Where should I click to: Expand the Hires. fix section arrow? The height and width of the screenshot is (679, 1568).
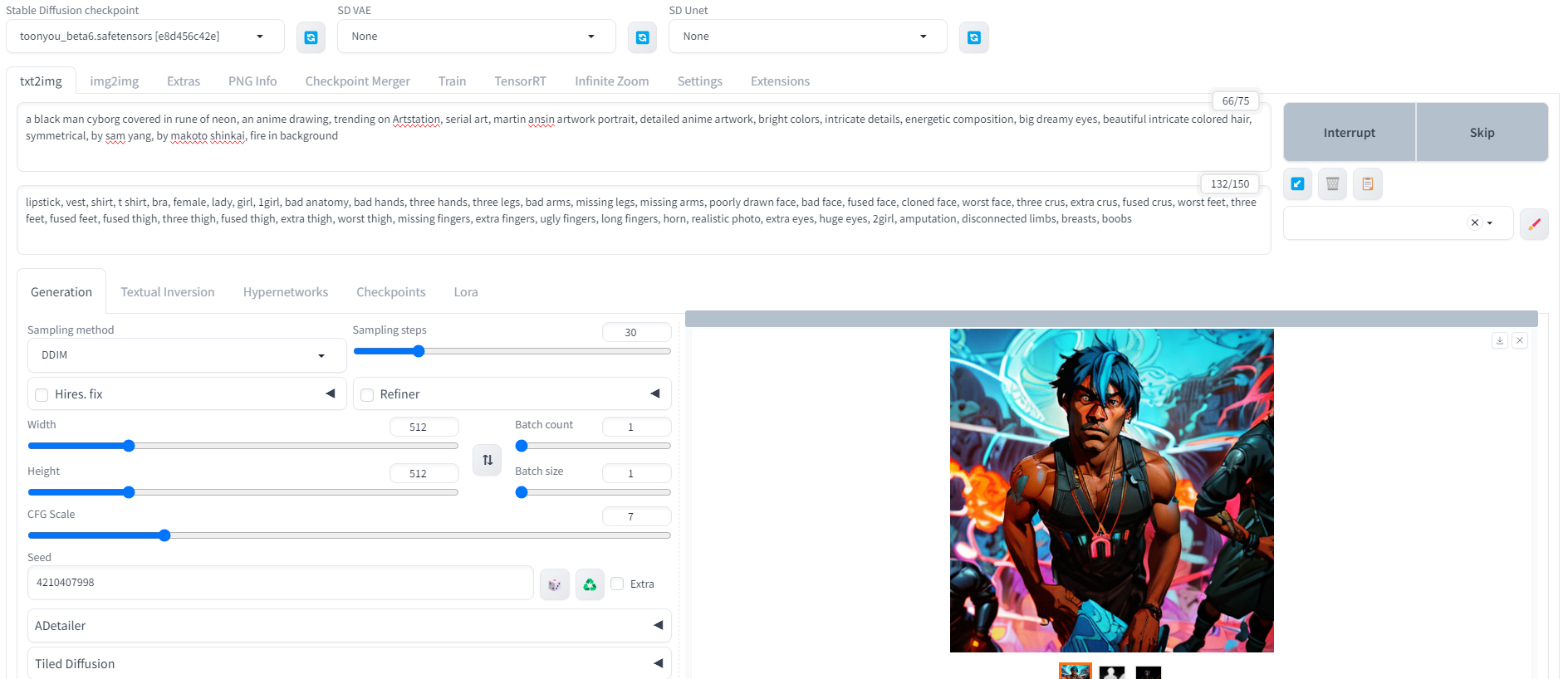coord(331,393)
